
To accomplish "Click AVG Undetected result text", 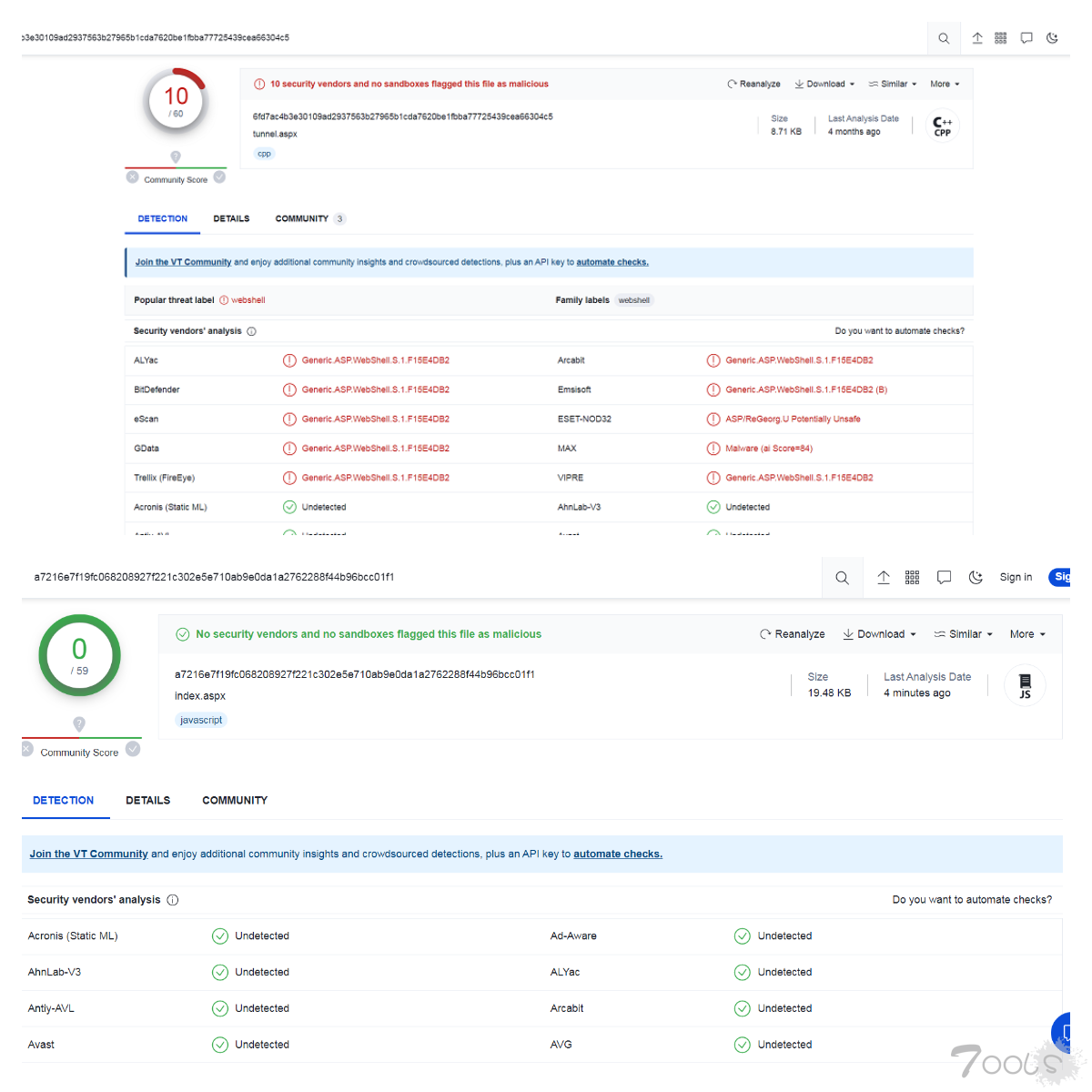I will coord(784,1045).
